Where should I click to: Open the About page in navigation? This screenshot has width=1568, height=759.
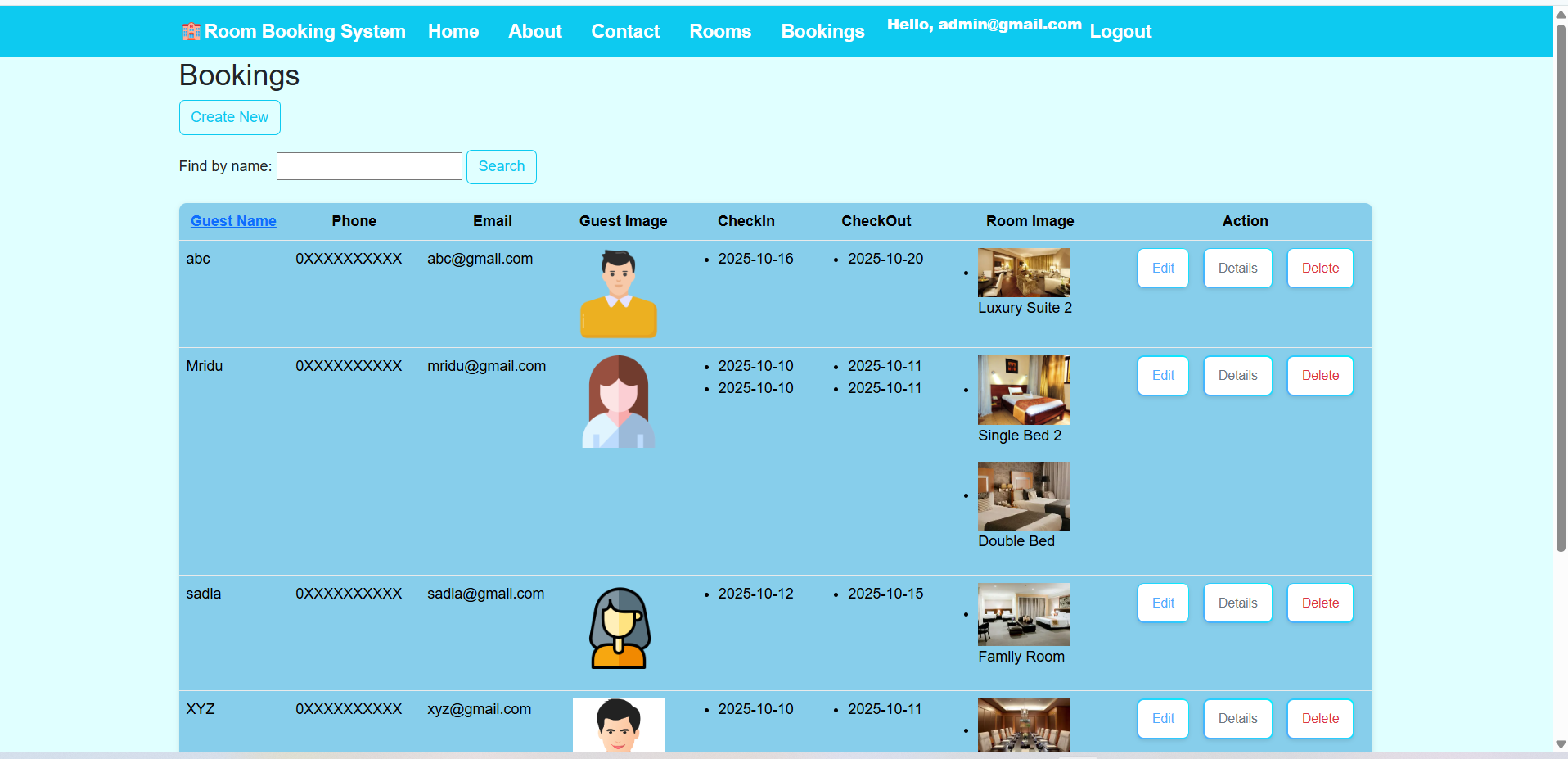click(535, 32)
